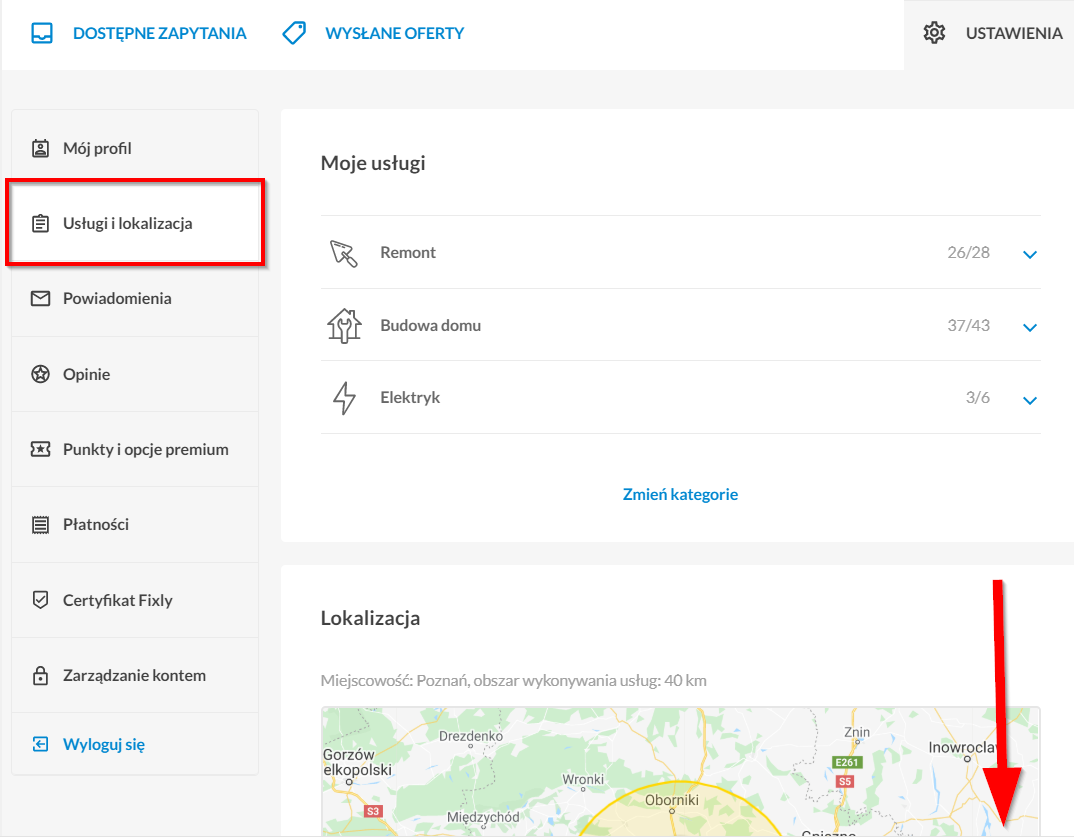Click the Budowa domu house icon
The height and width of the screenshot is (837, 1074).
(344, 325)
